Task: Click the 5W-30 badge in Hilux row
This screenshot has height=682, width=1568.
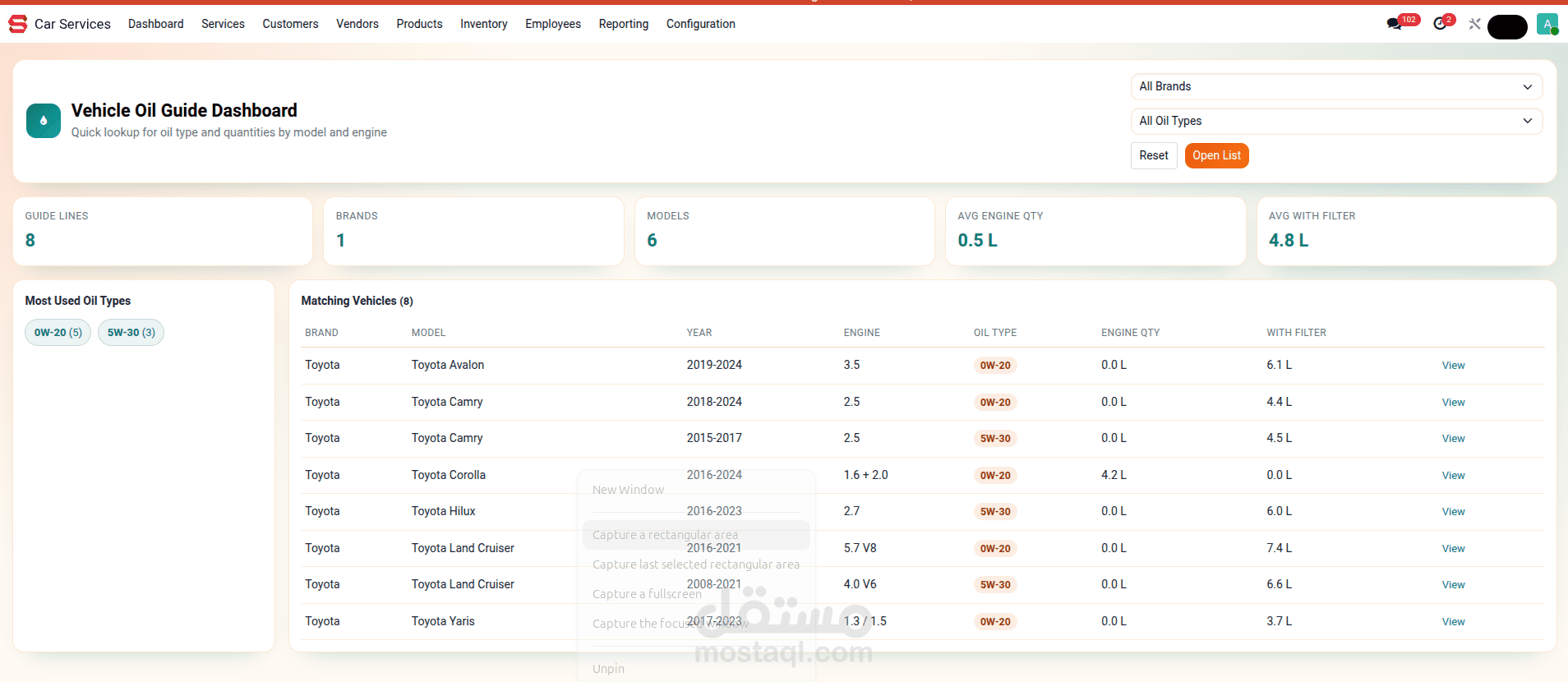Action: point(995,512)
